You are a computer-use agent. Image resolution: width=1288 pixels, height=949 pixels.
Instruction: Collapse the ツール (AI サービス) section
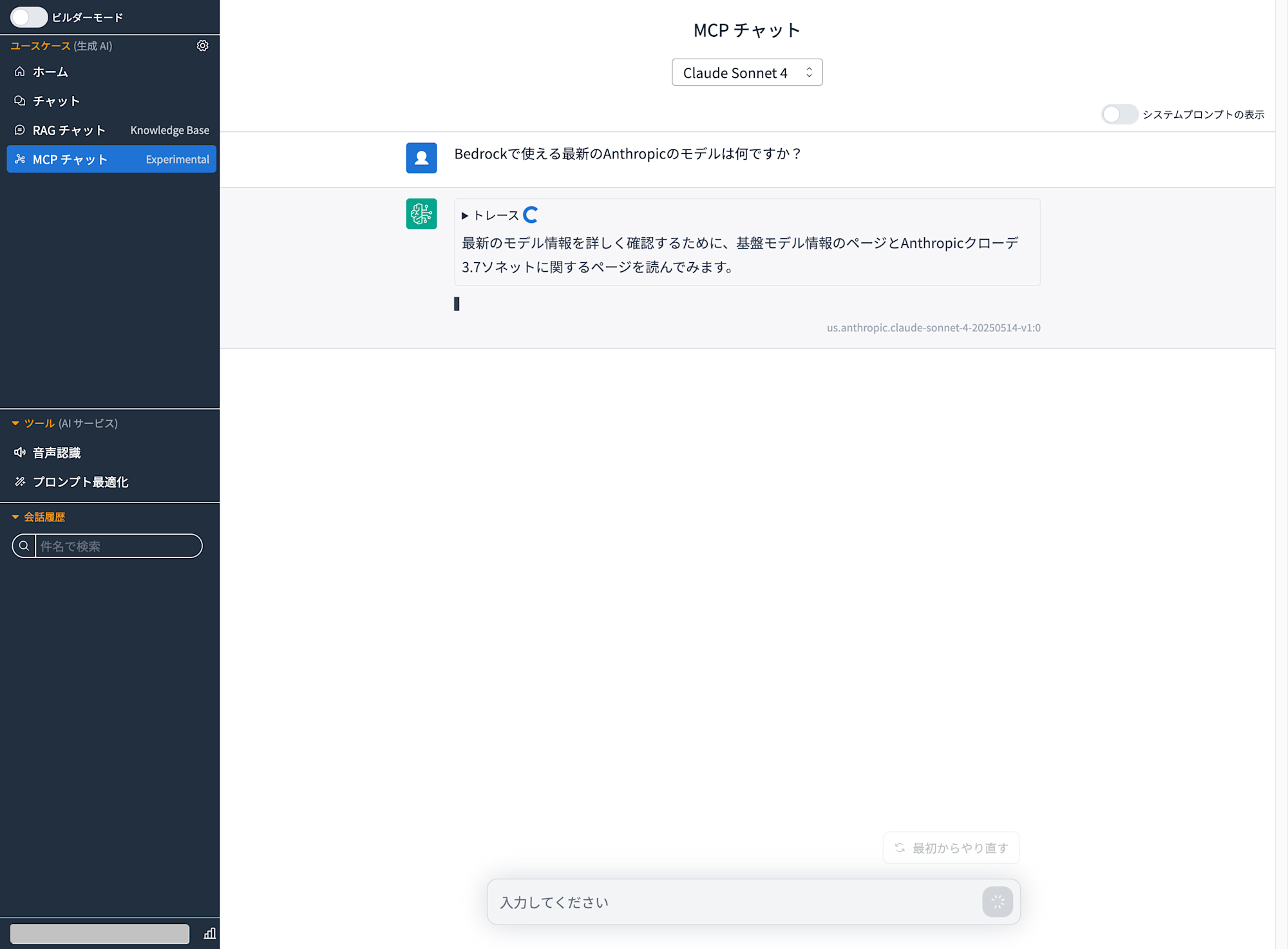(x=15, y=423)
